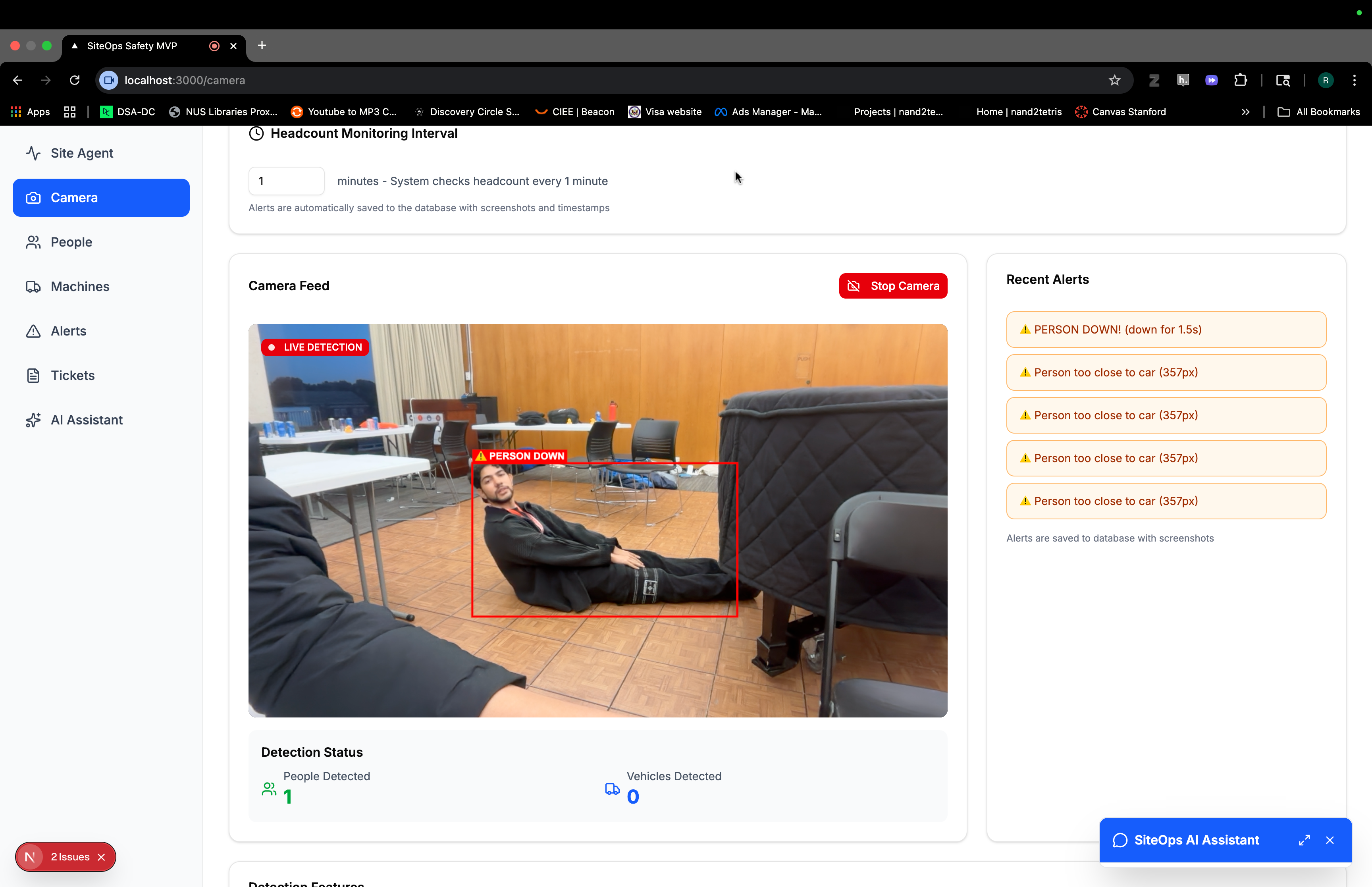This screenshot has height=887, width=1372.
Task: Expand the SiteOps AI Assistant chat
Action: tap(1304, 840)
